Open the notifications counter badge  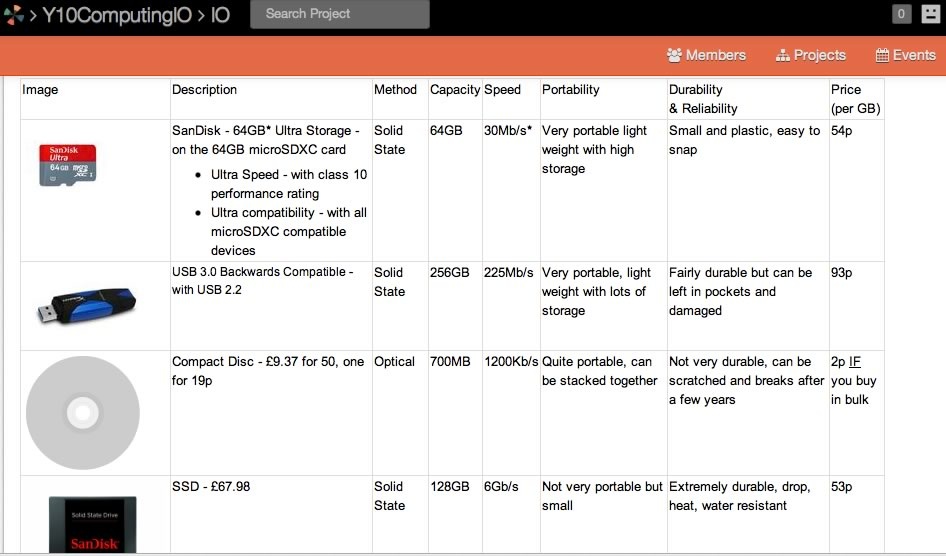click(901, 14)
